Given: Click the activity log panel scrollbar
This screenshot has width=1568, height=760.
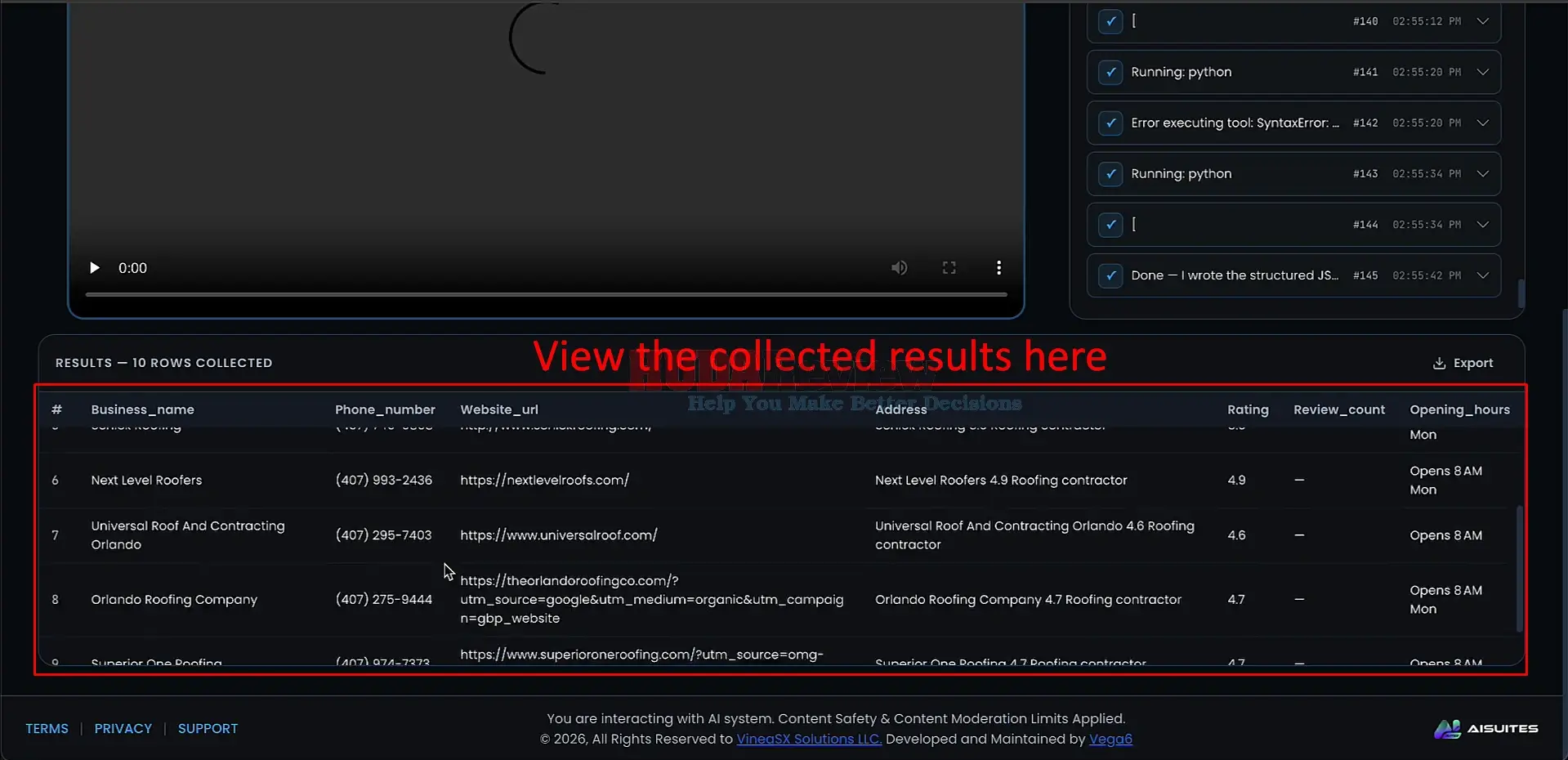Looking at the screenshot, I should tap(1521, 293).
